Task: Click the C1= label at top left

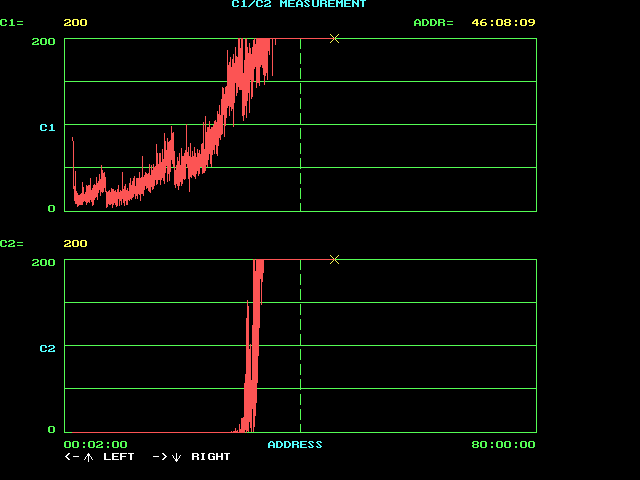Action: 12,22
